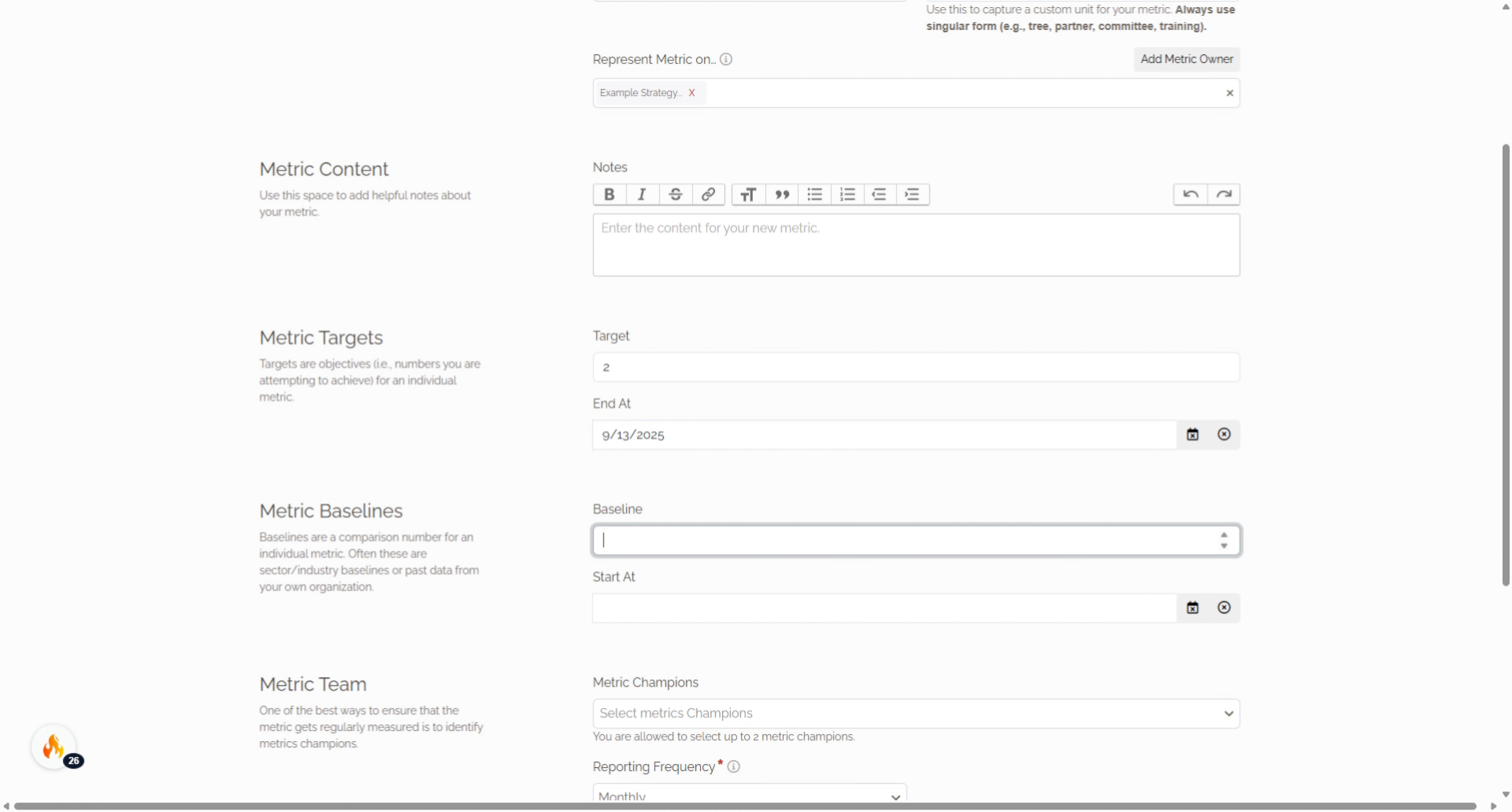The height and width of the screenshot is (812, 1512).
Task: Click in the Represent Metric on field
Action: 916,93
